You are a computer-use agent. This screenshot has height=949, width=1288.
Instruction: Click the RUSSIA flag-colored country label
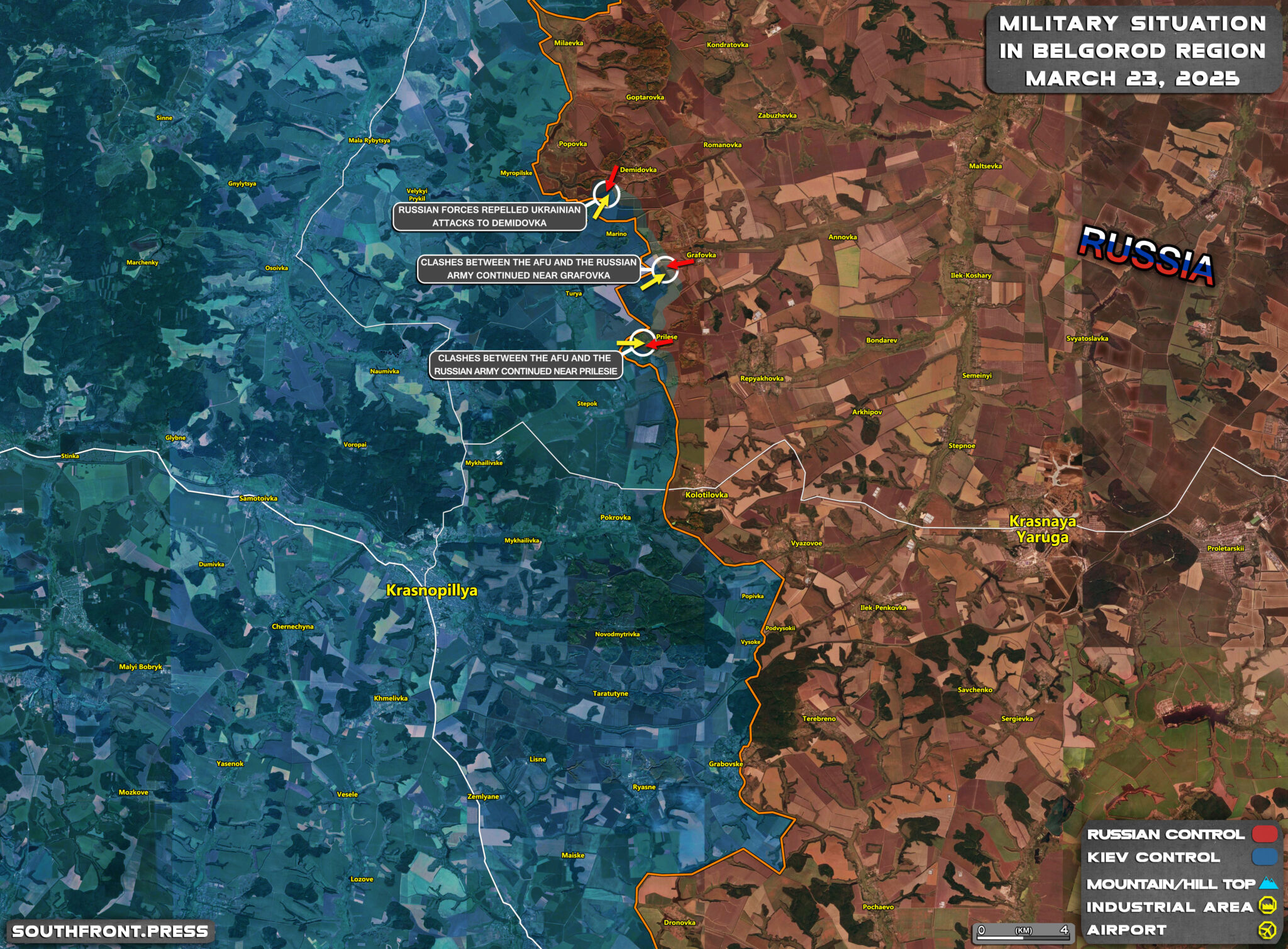click(x=1146, y=255)
